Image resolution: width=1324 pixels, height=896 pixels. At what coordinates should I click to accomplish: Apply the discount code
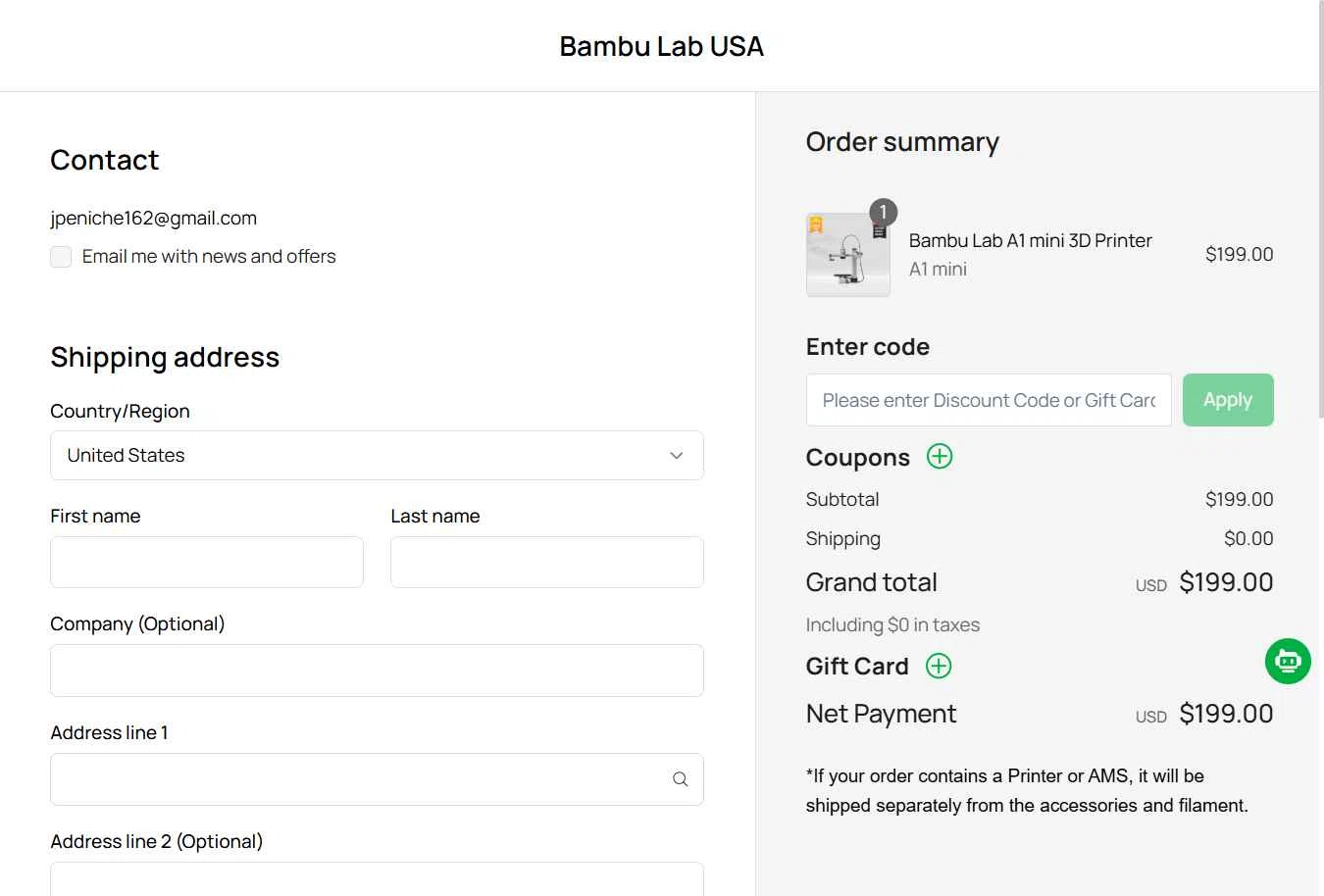click(1228, 400)
